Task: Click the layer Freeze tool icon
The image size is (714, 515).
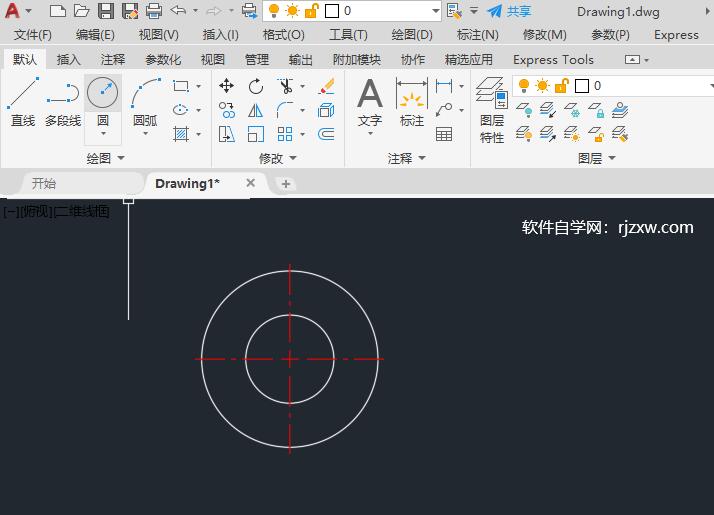Action: [x=572, y=110]
